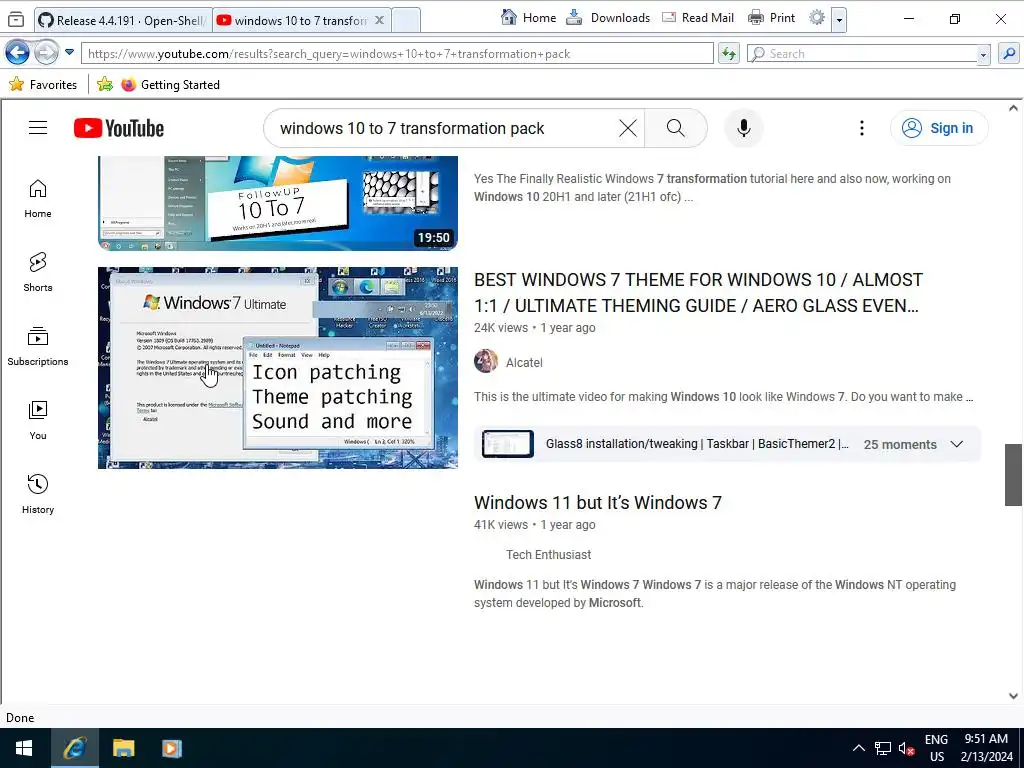Open the YouTube three-dot settings menu

(x=861, y=128)
